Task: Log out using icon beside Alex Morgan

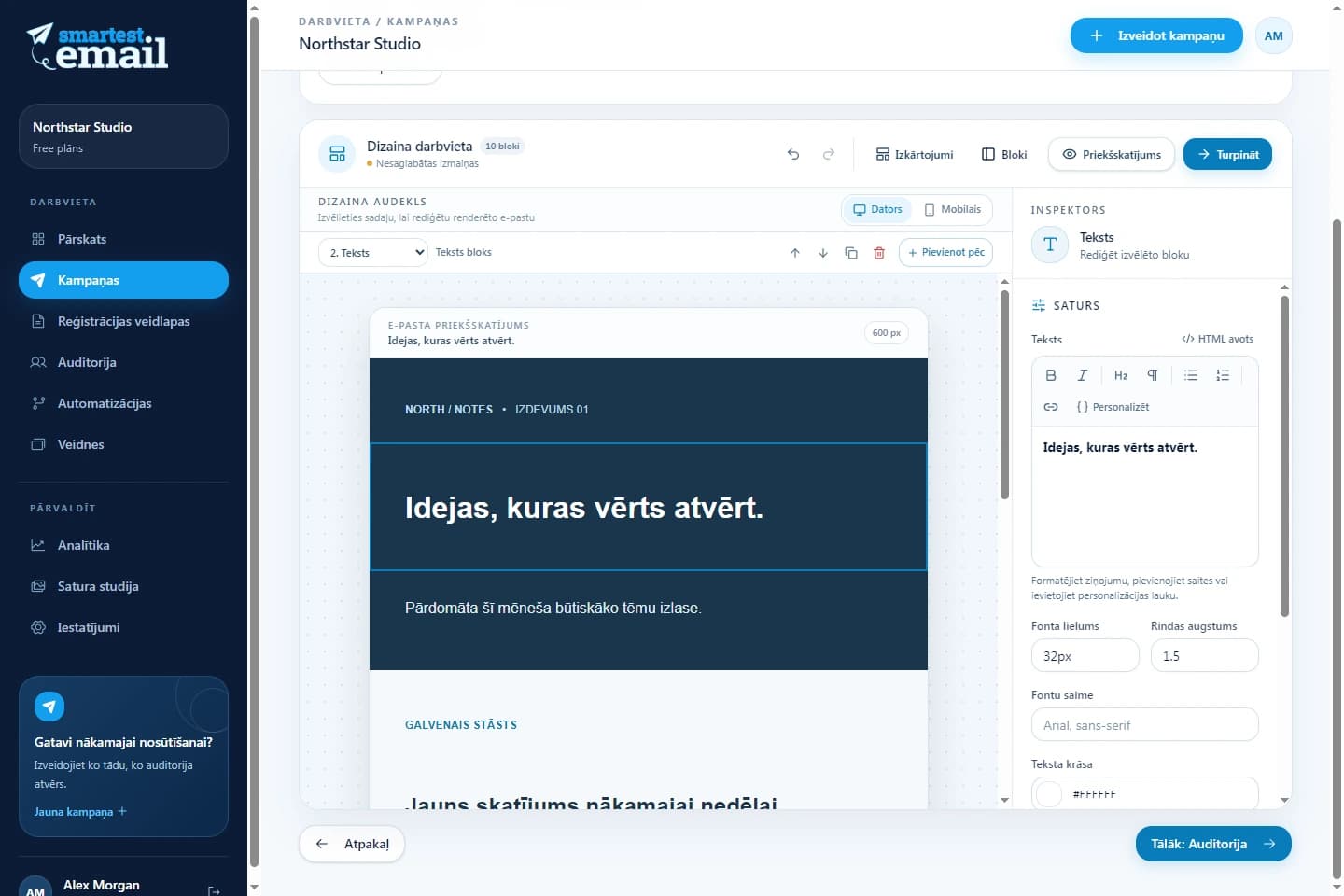Action: point(214,891)
